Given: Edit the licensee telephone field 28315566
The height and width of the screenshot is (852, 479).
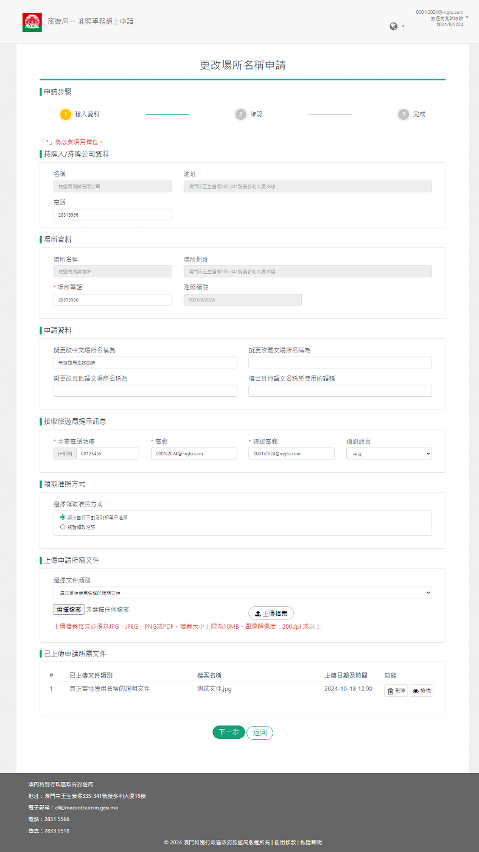Looking at the screenshot, I should 112,215.
